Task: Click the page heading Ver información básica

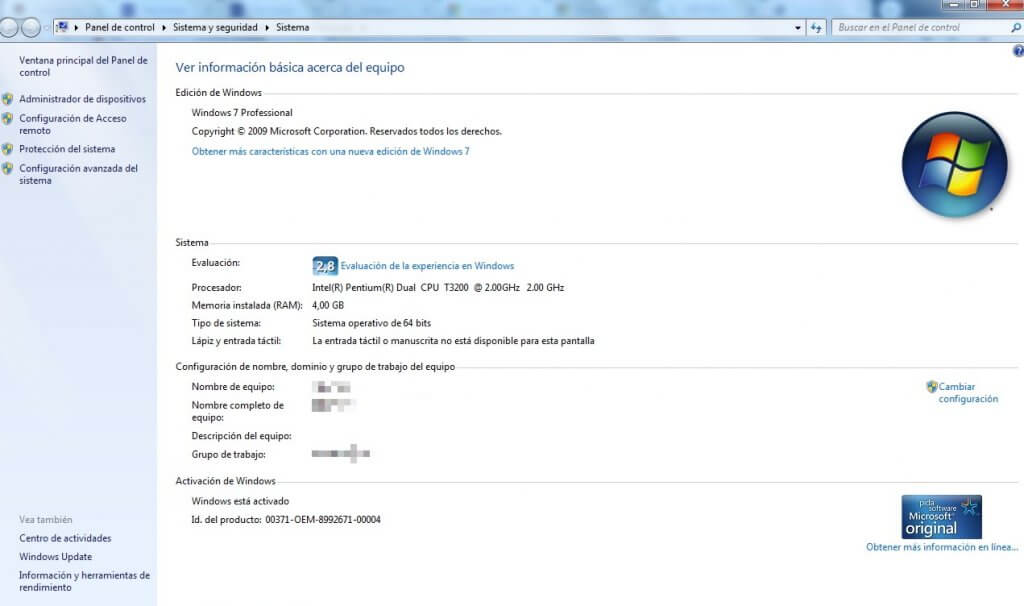Action: pyautogui.click(x=290, y=67)
